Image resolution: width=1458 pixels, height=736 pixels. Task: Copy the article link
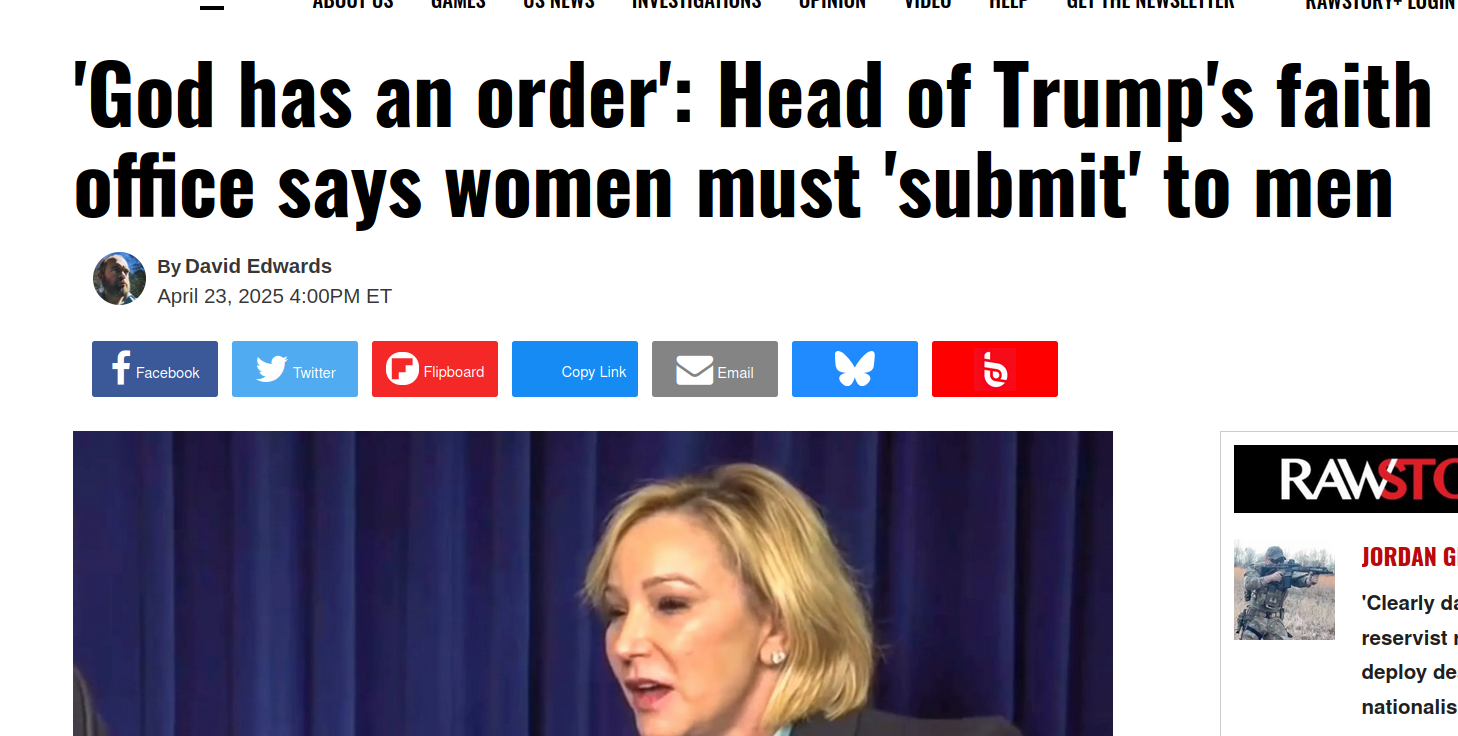coord(575,369)
